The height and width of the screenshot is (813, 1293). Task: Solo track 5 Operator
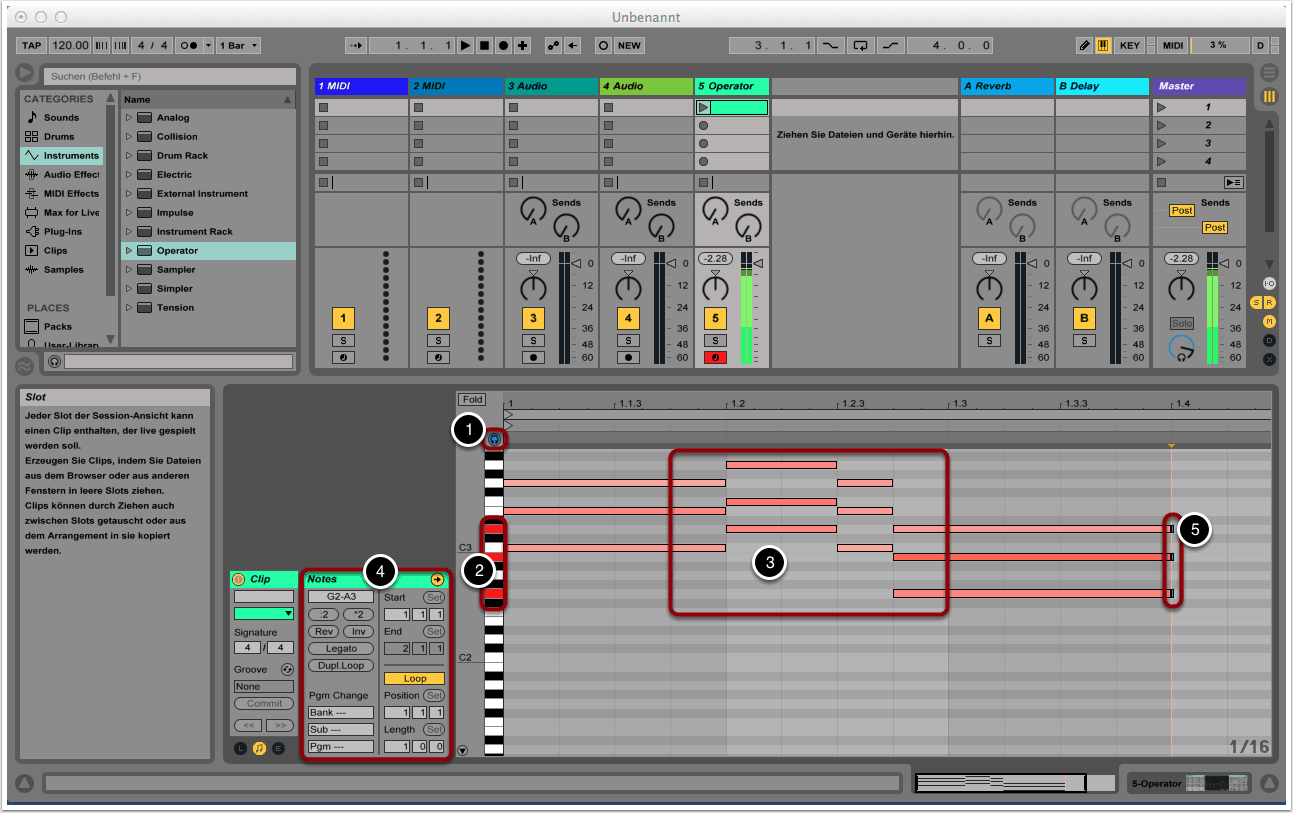point(715,341)
